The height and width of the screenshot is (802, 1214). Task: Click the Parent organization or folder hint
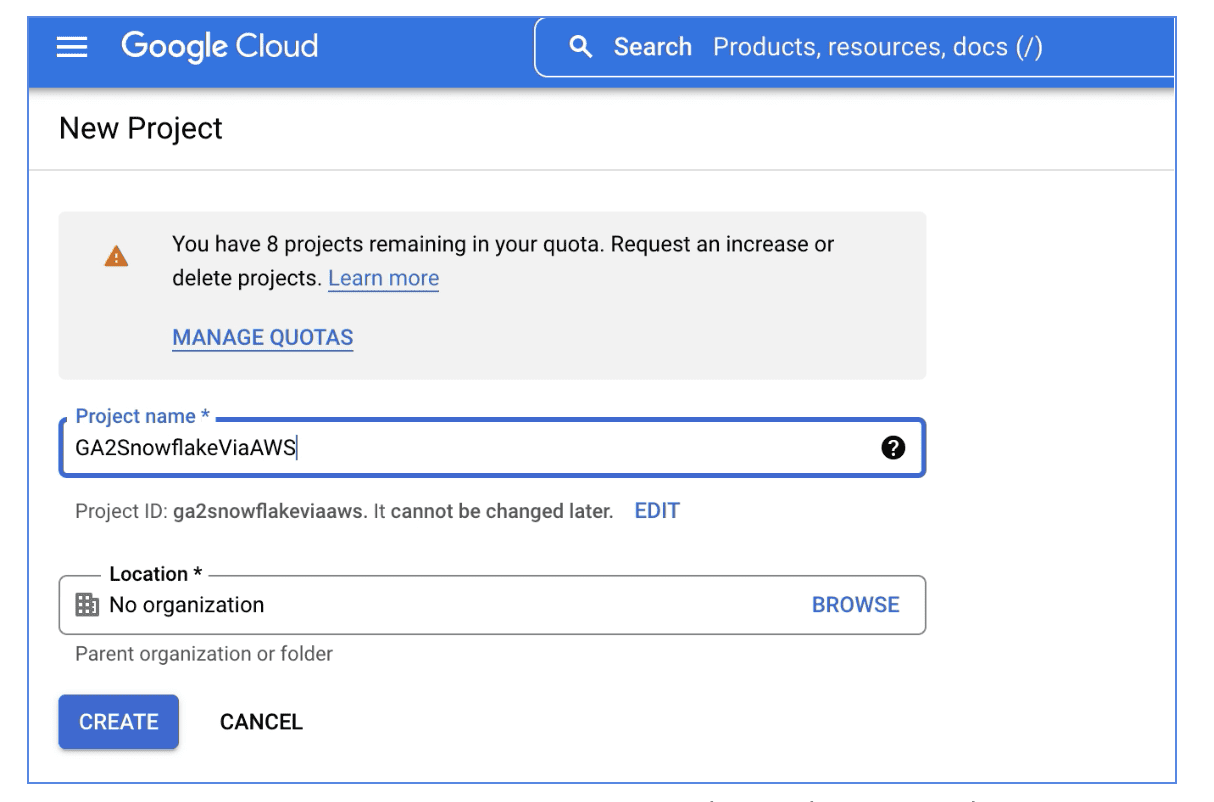tap(204, 654)
